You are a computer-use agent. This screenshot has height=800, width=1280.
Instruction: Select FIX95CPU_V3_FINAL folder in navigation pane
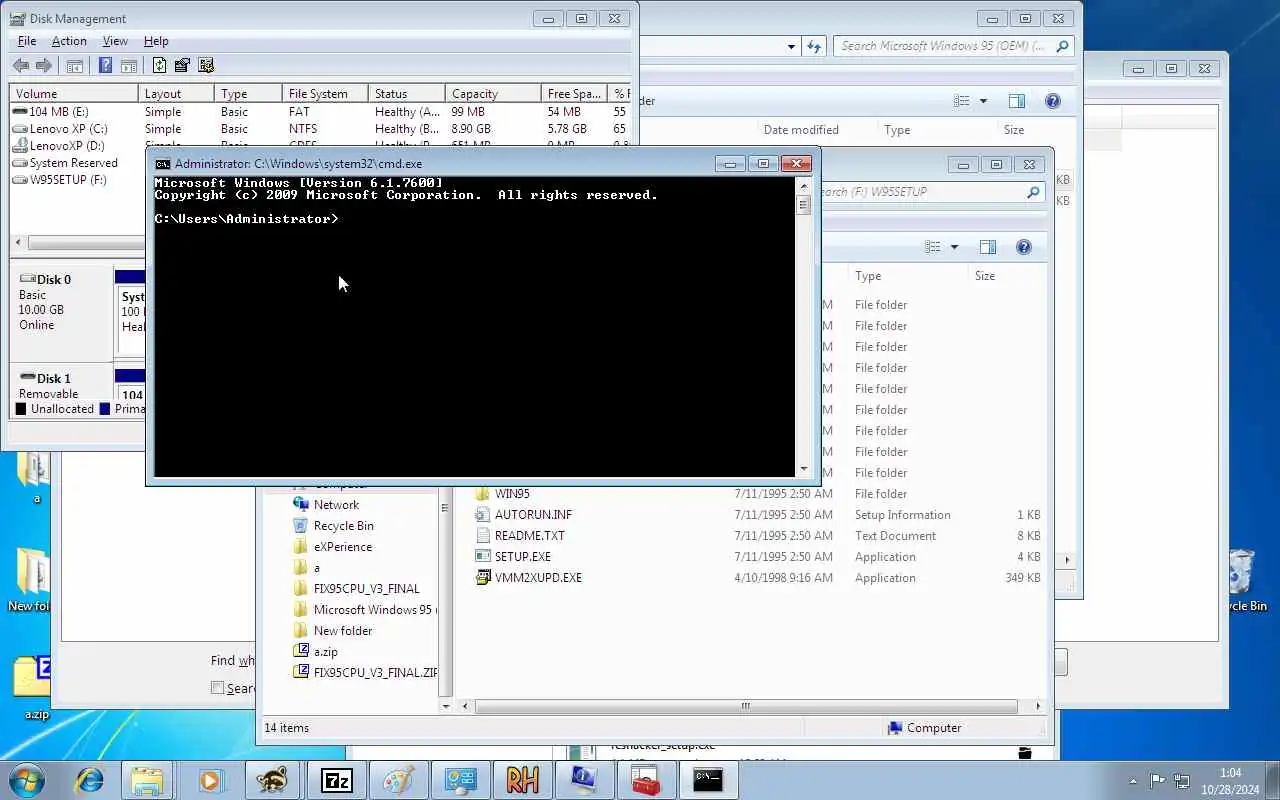[366, 589]
